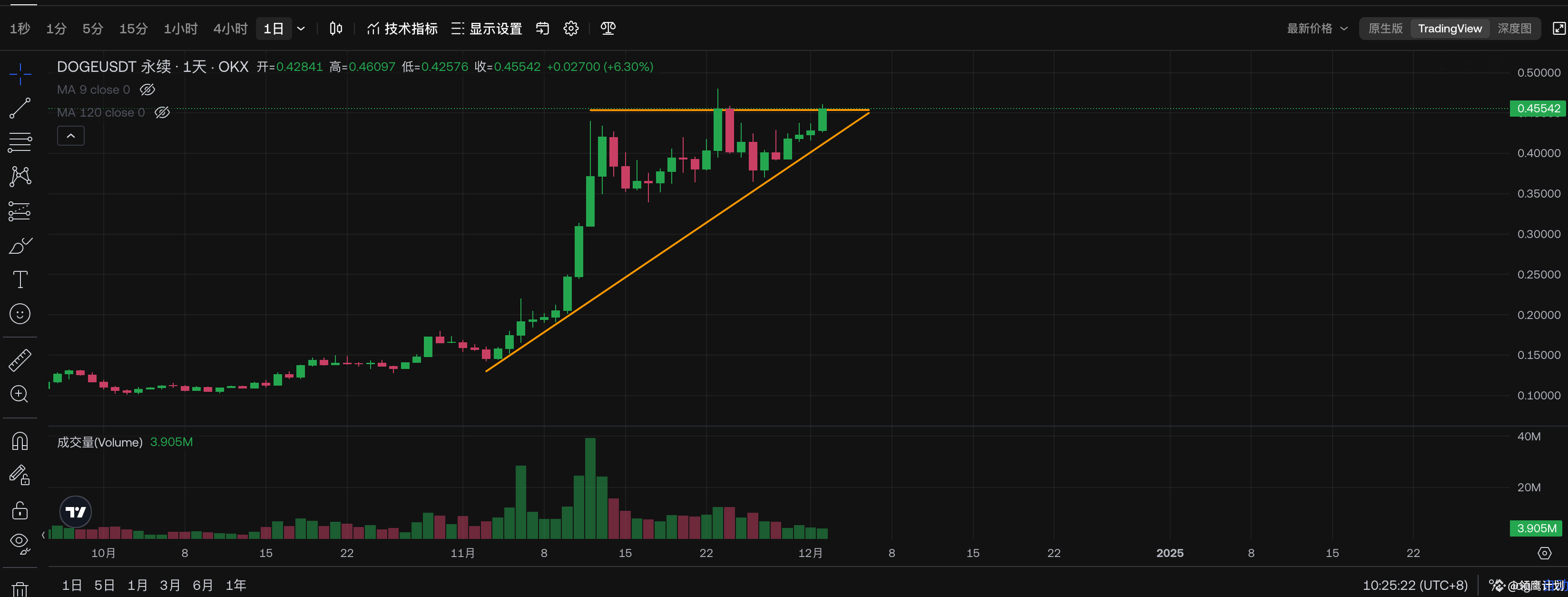
Task: Select the crosshair cursor tool
Action: click(x=20, y=74)
